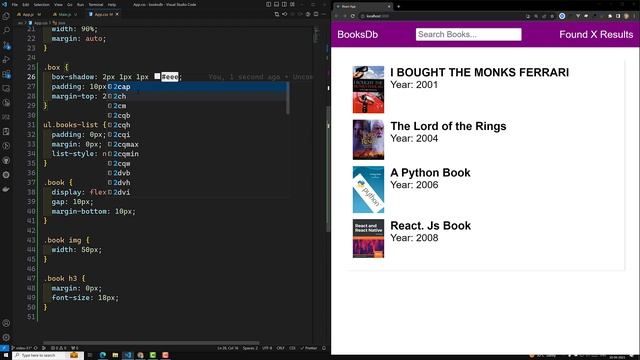Screen dimensions: 640x360
Task: Open the File menu in VS Code
Action: tap(15, 4)
